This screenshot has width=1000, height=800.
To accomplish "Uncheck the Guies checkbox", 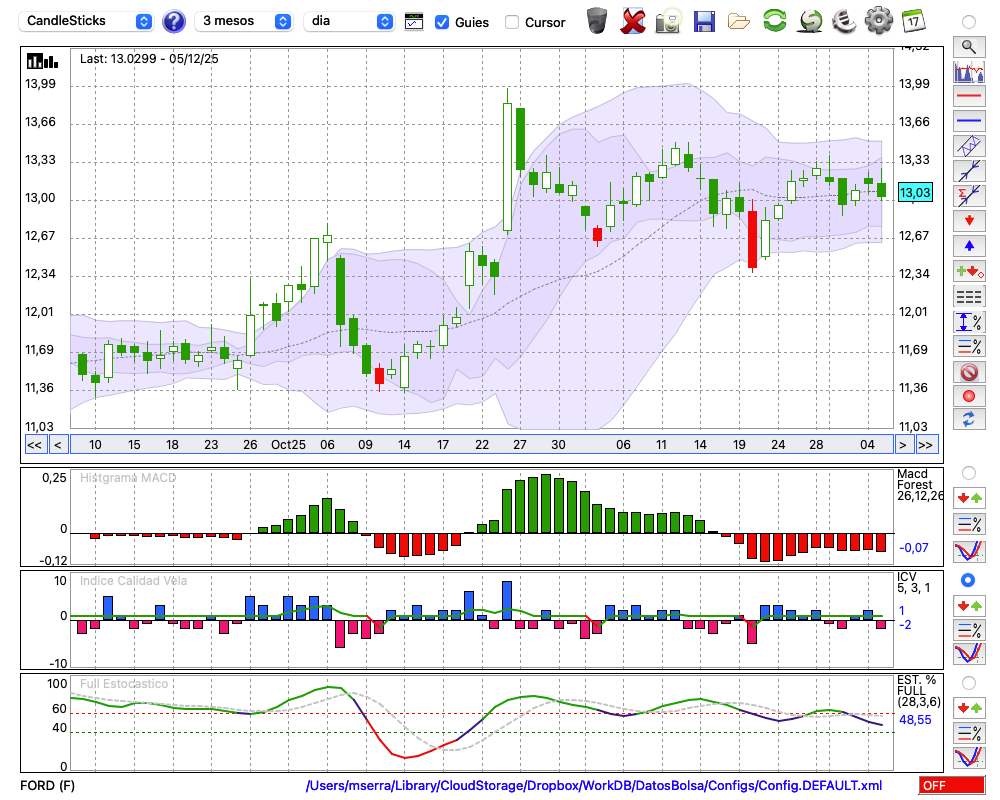I will click(442, 21).
